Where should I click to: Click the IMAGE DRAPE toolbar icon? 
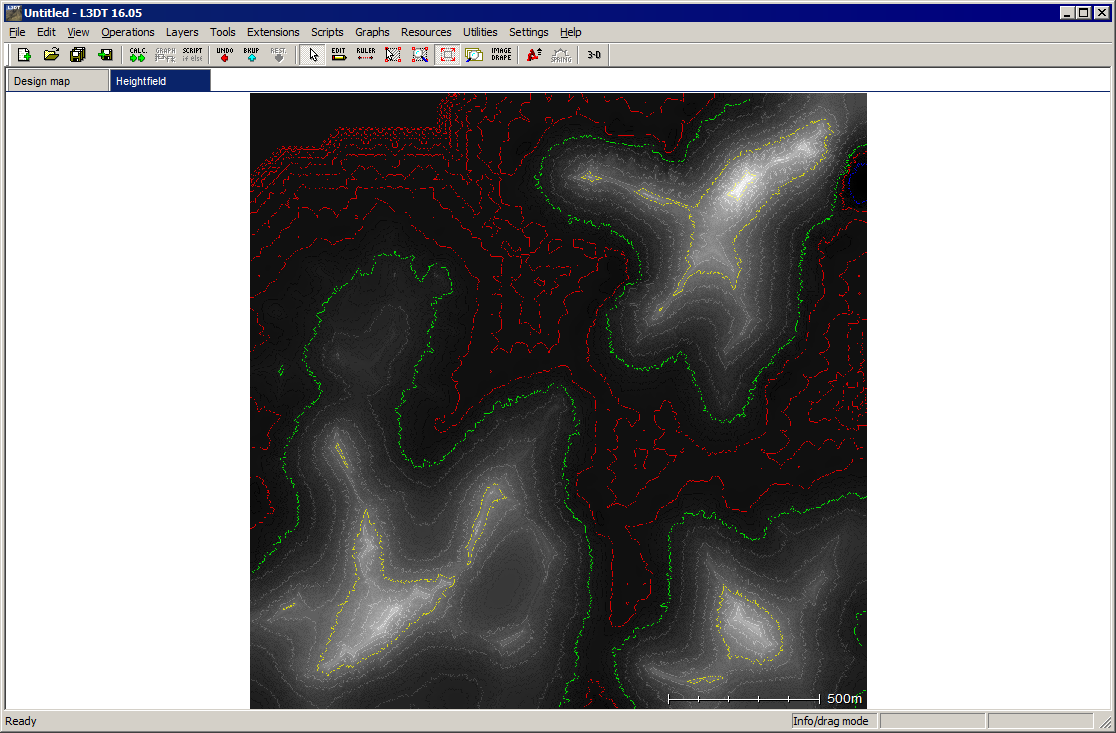pos(501,55)
